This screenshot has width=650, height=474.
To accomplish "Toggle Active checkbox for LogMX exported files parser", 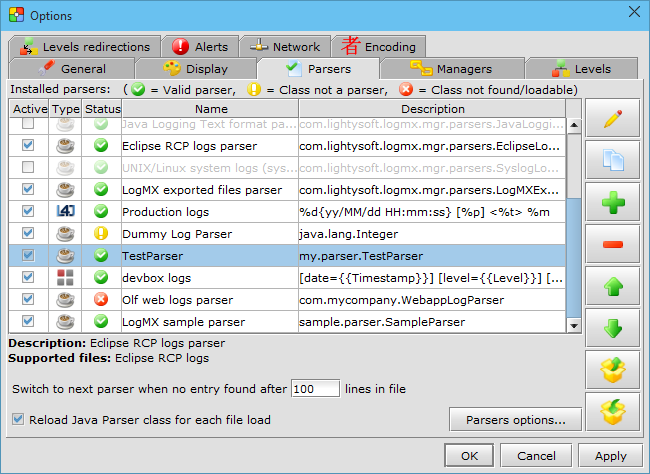I will (x=28, y=189).
